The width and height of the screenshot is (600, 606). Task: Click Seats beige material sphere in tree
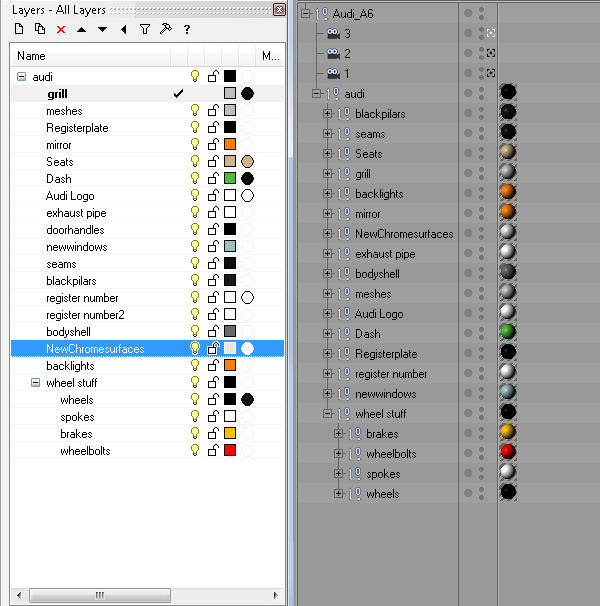pyautogui.click(x=508, y=152)
